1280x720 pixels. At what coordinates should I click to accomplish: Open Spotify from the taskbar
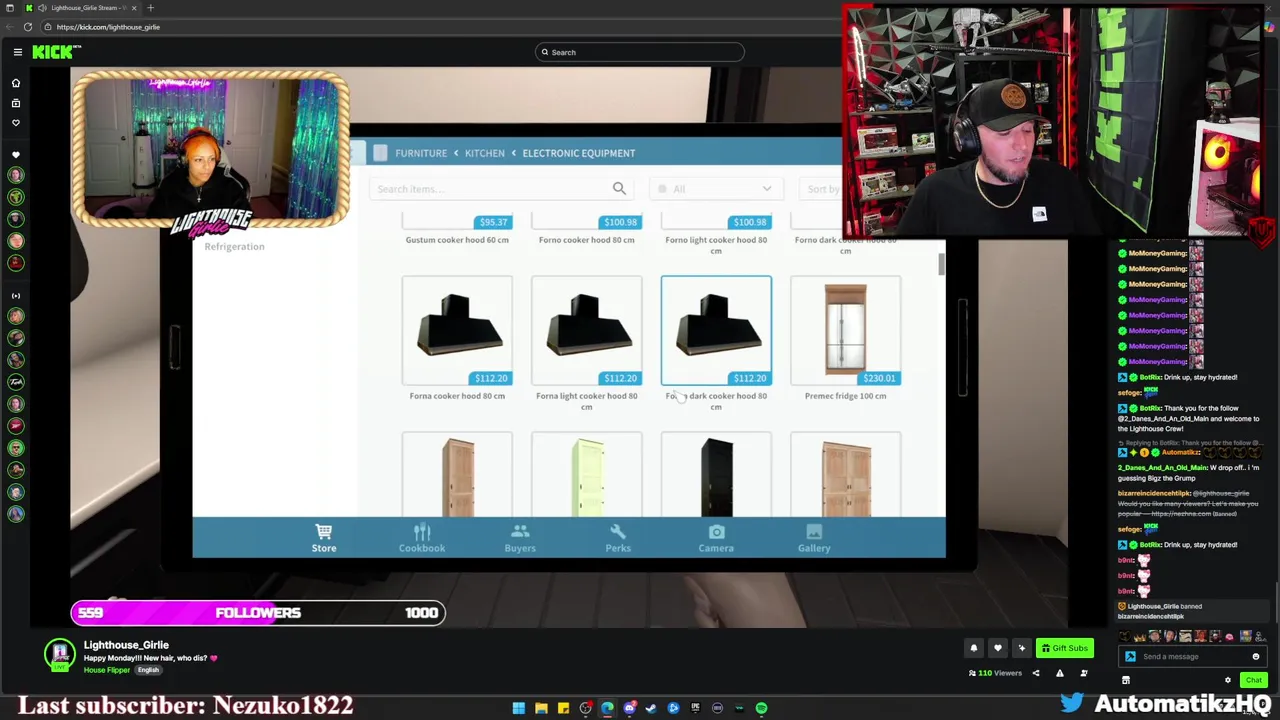761,708
